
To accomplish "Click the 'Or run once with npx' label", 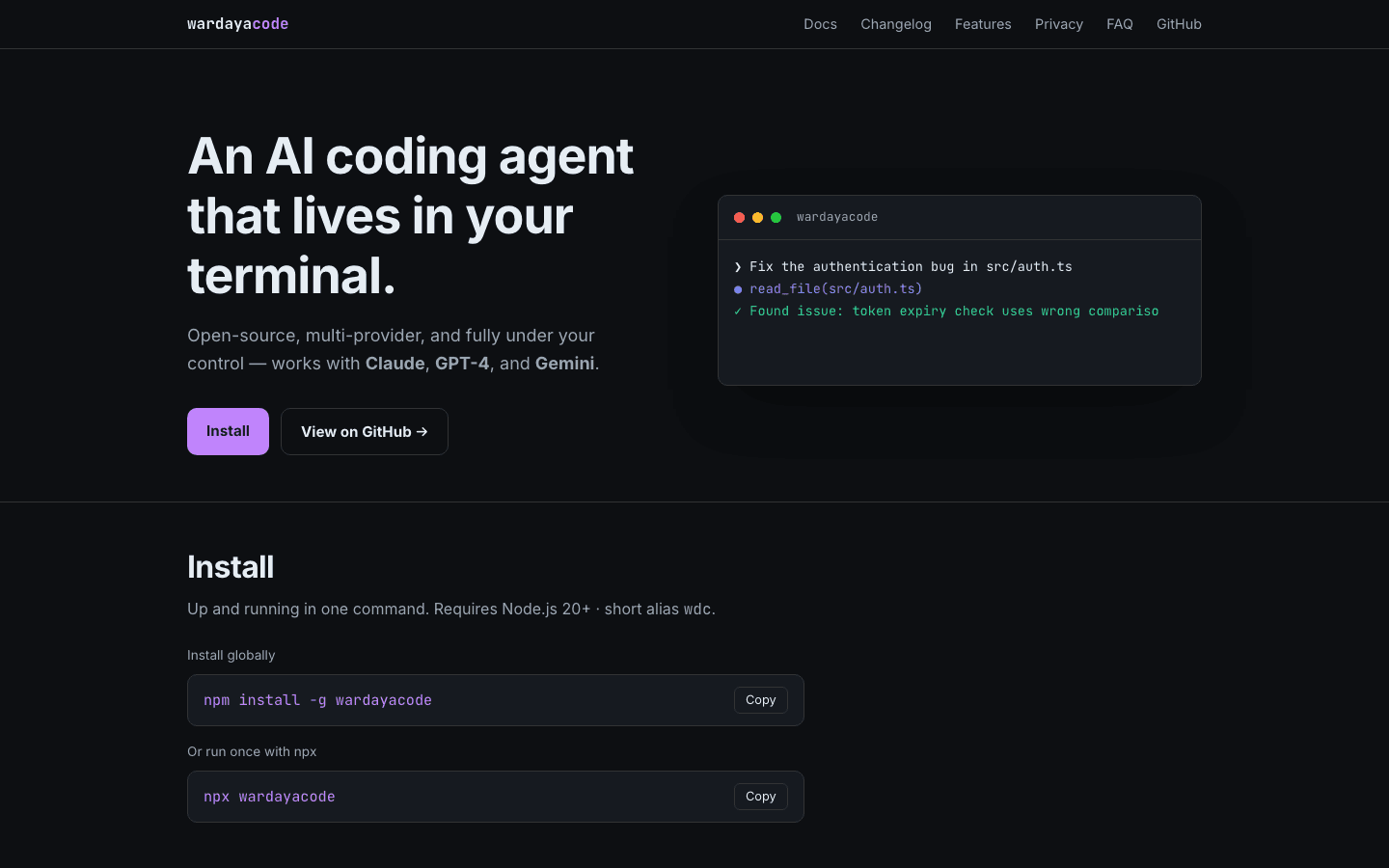I will [x=252, y=751].
